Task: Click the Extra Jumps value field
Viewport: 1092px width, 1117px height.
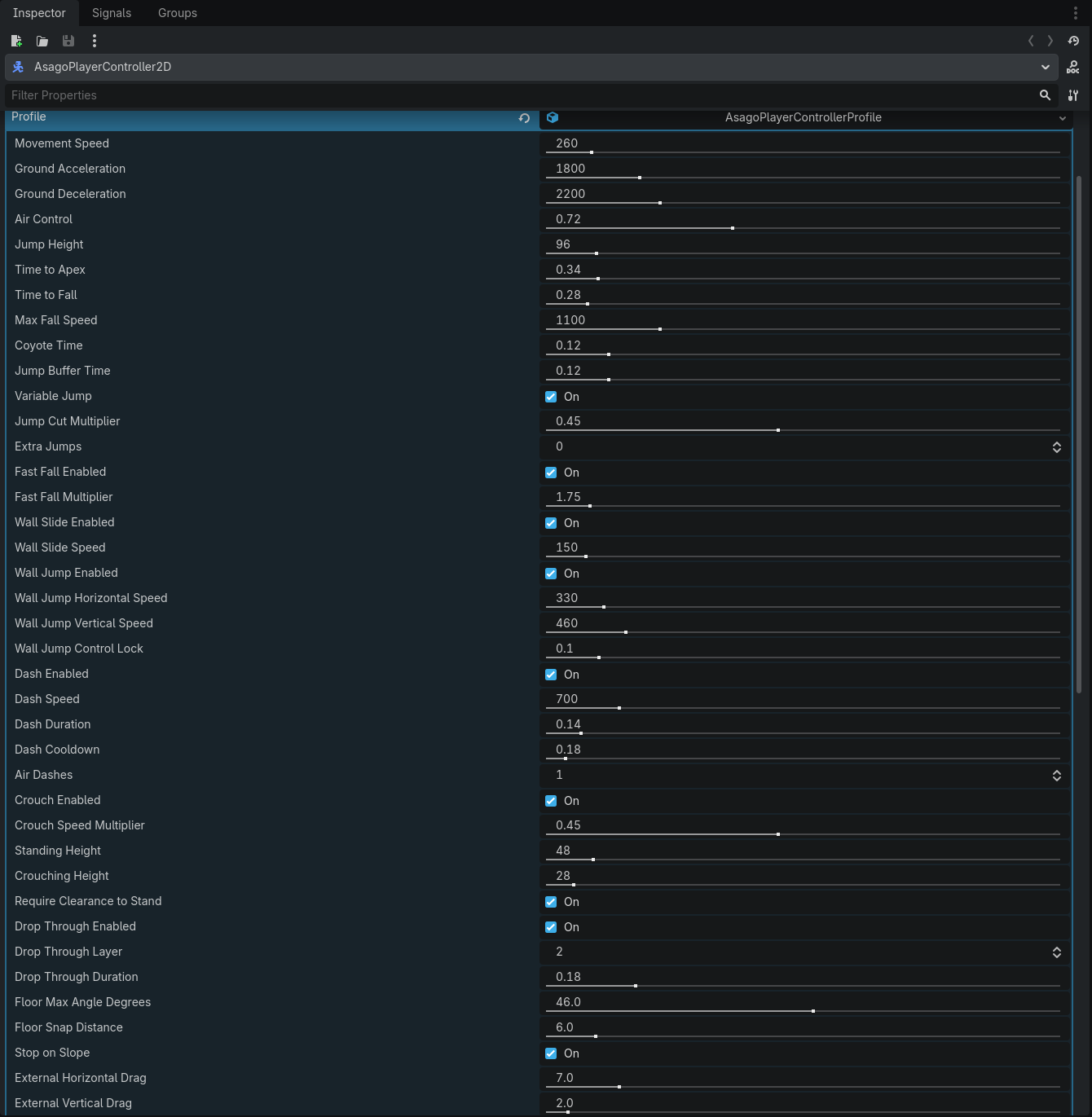Action: coord(804,446)
